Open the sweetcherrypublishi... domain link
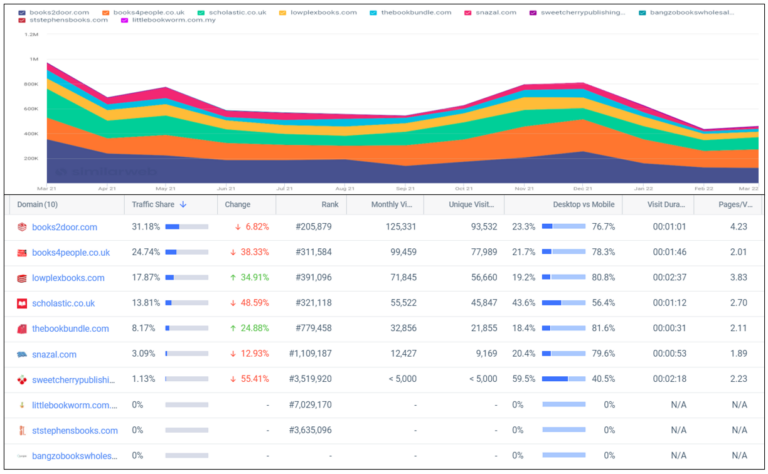 [x=73, y=379]
